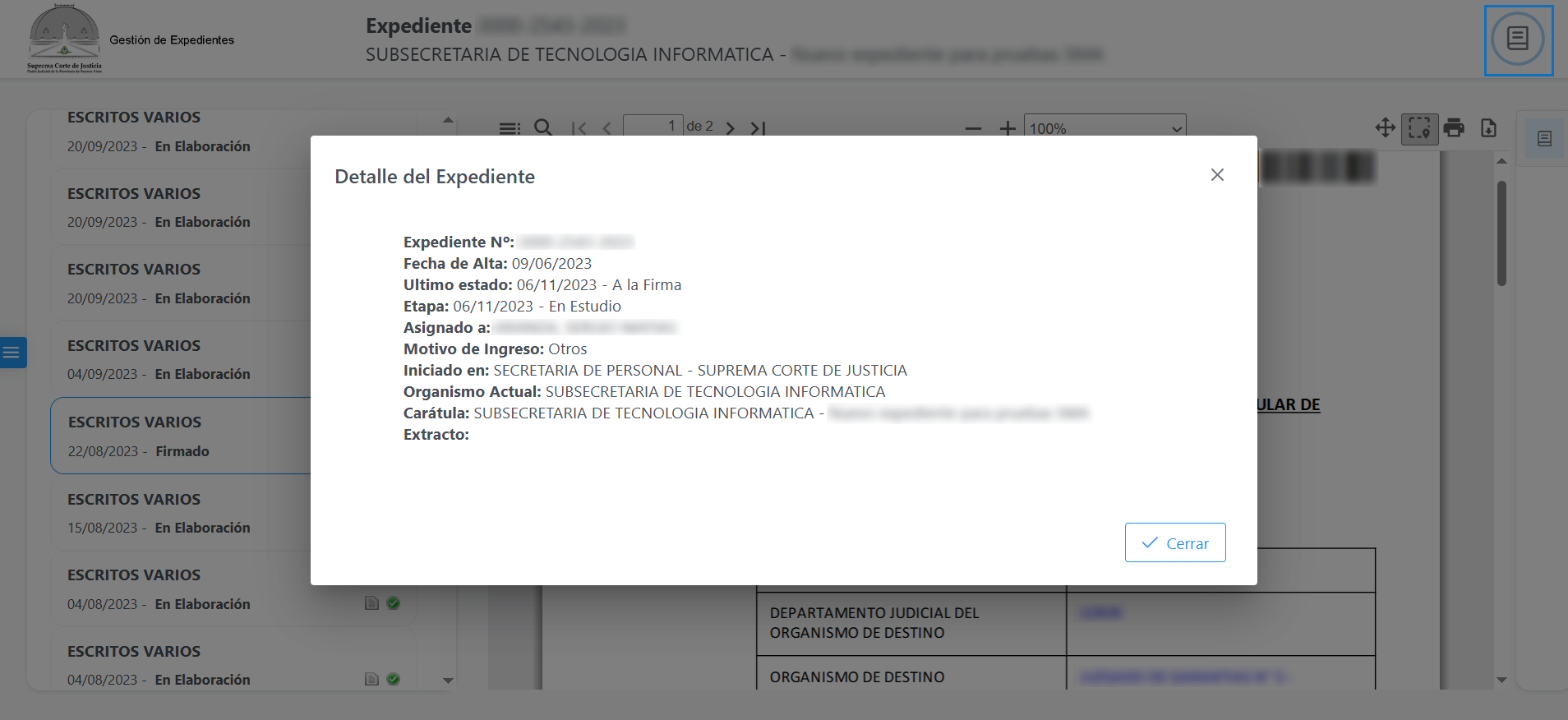Jump to the last page of the document
The width and height of the screenshot is (1568, 720).
coord(758,128)
